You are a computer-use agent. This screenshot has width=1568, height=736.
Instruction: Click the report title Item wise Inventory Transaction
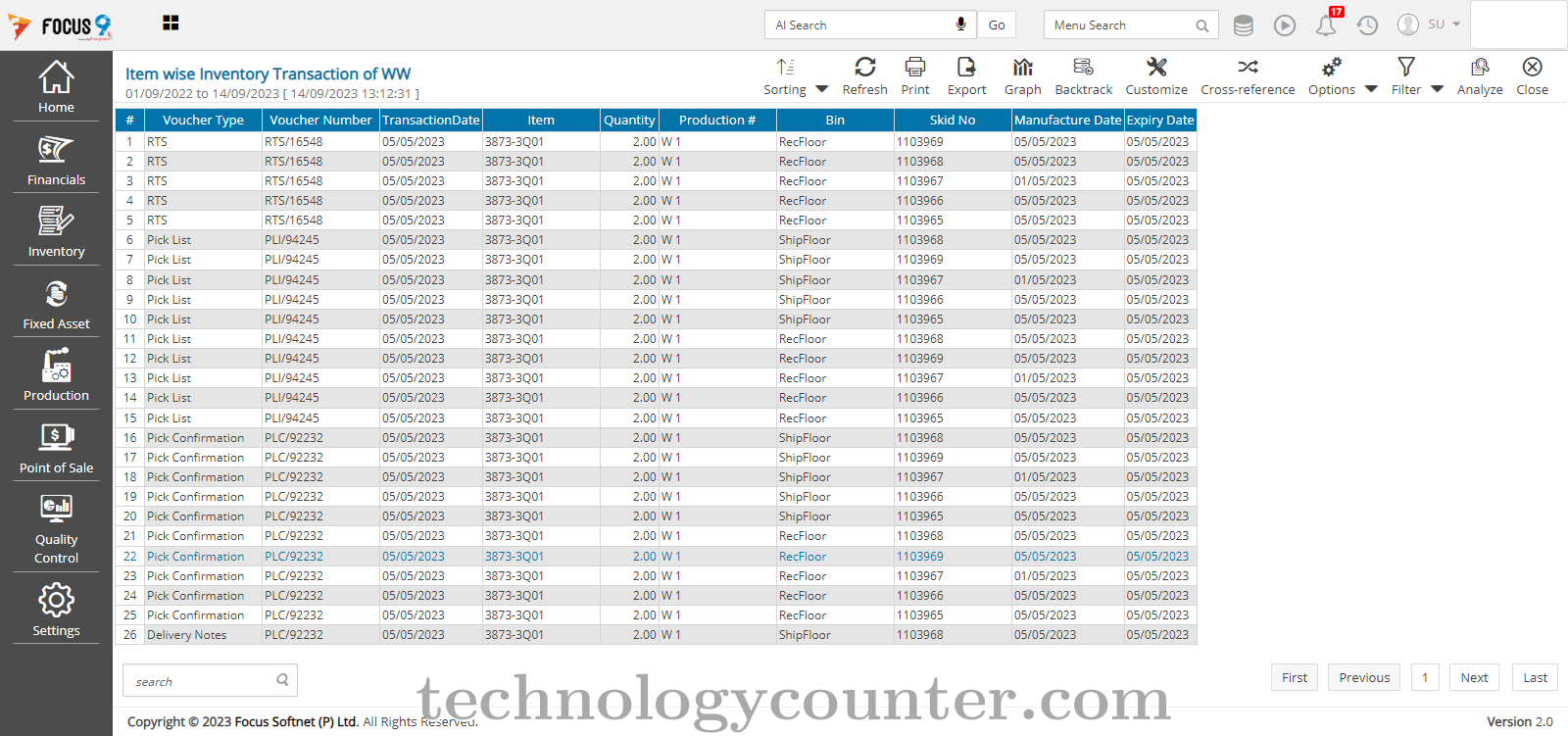[x=268, y=74]
